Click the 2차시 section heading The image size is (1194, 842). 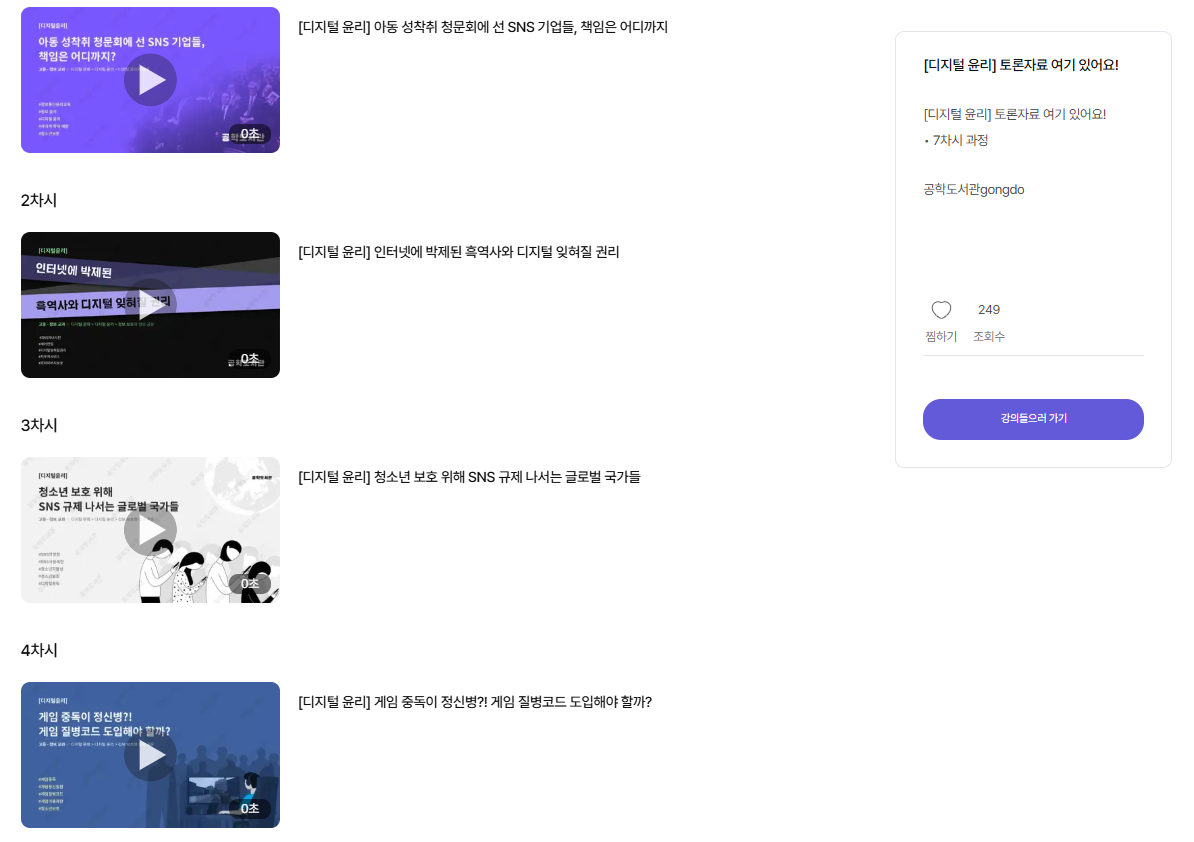click(39, 200)
